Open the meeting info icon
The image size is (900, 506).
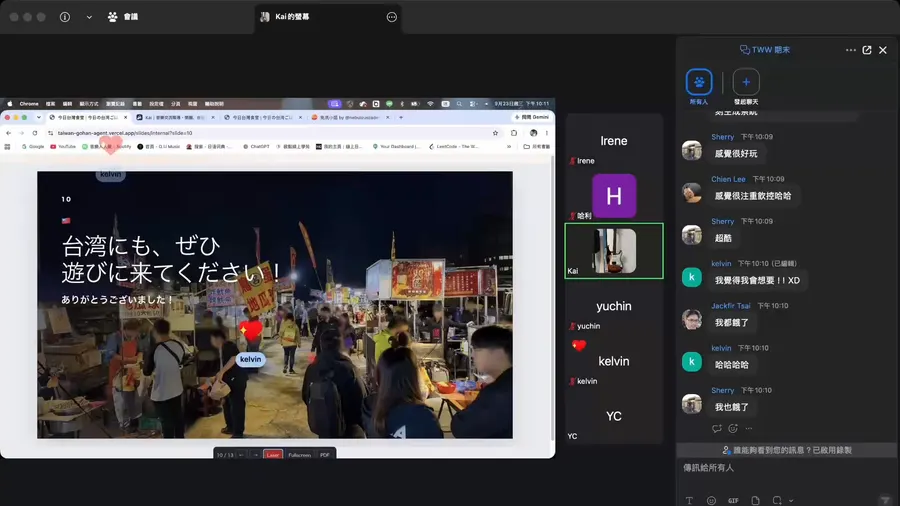[65, 17]
